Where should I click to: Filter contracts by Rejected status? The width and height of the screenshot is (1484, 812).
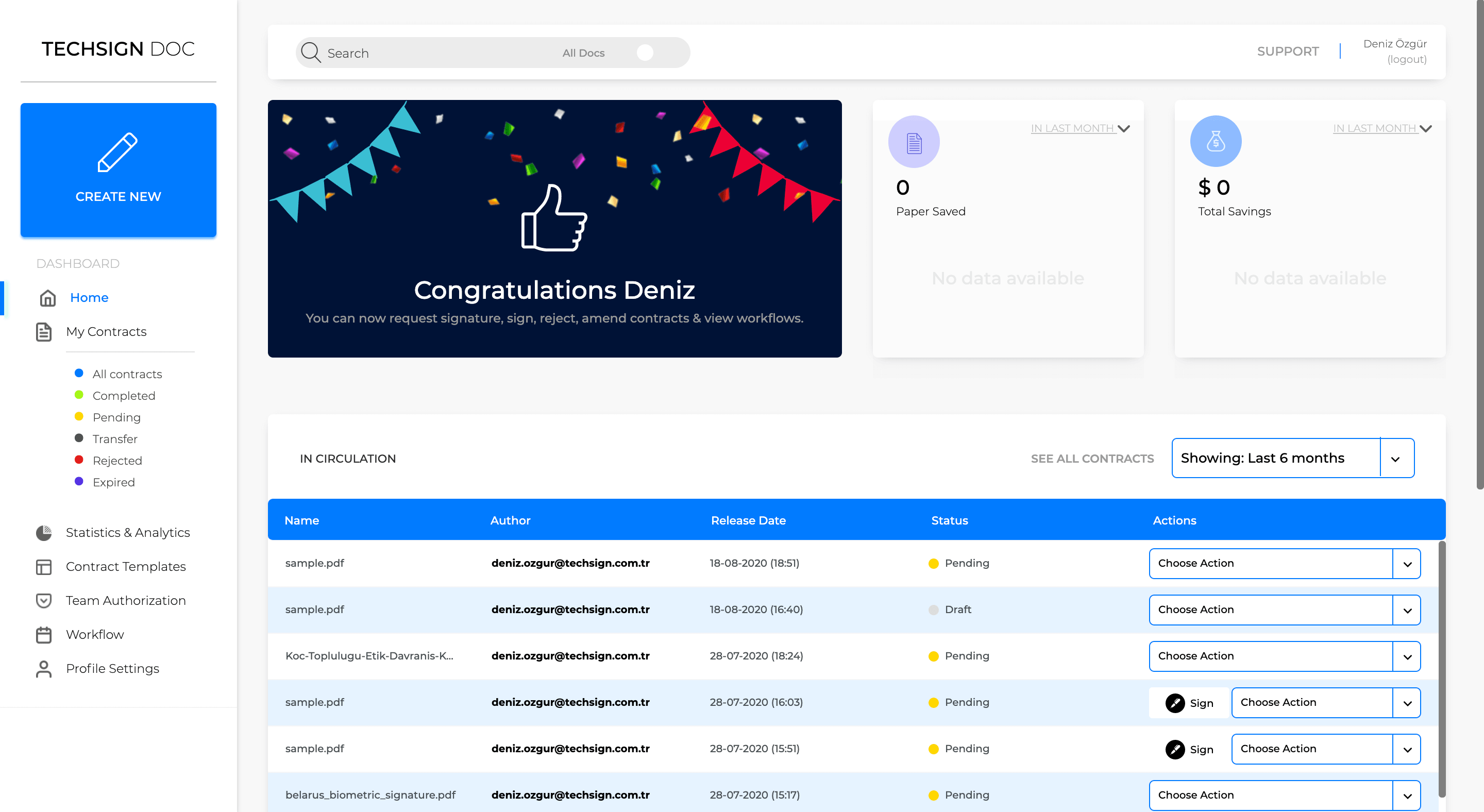(117, 461)
